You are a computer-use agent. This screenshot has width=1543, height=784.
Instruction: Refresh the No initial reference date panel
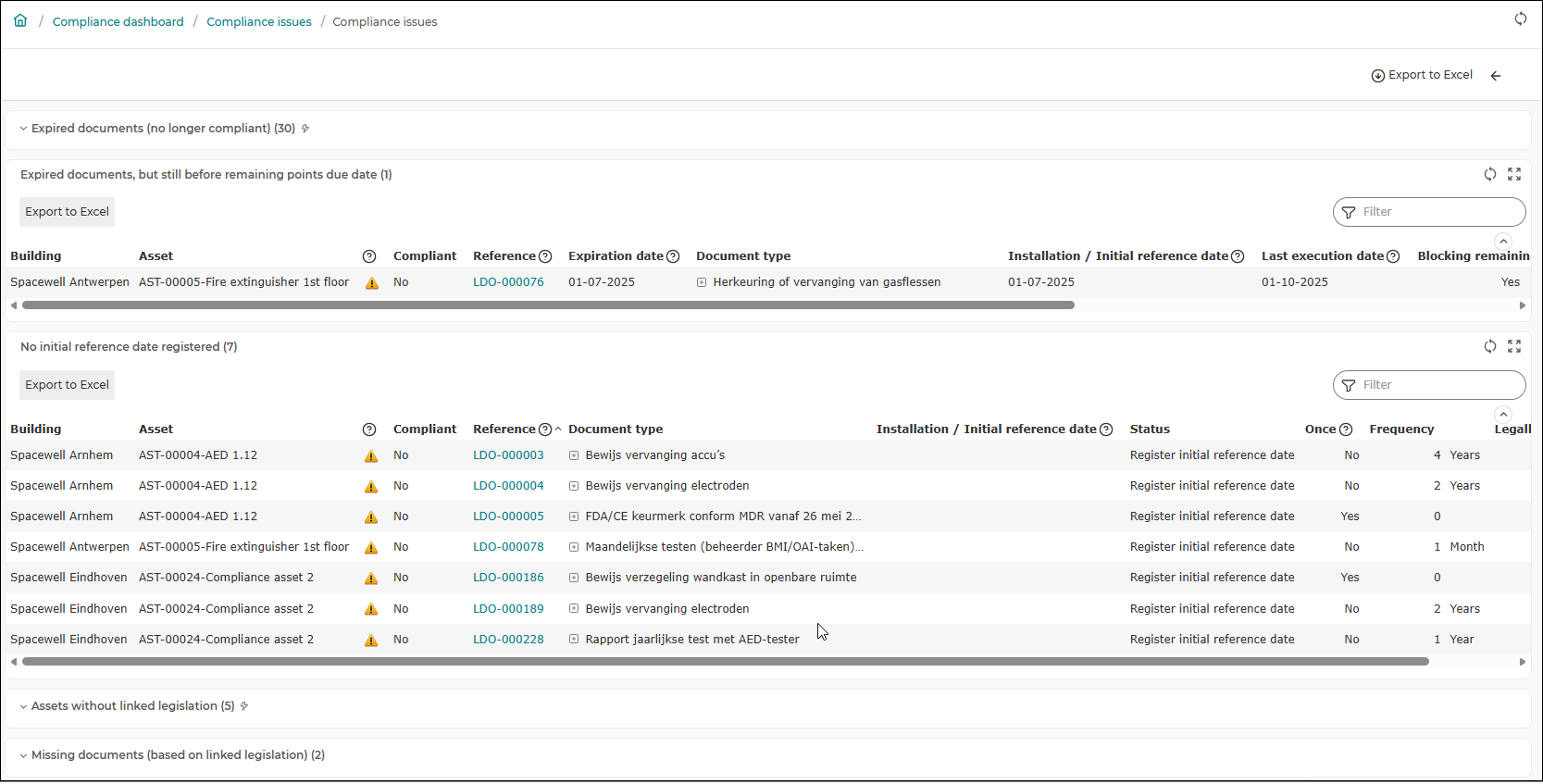[1490, 346]
